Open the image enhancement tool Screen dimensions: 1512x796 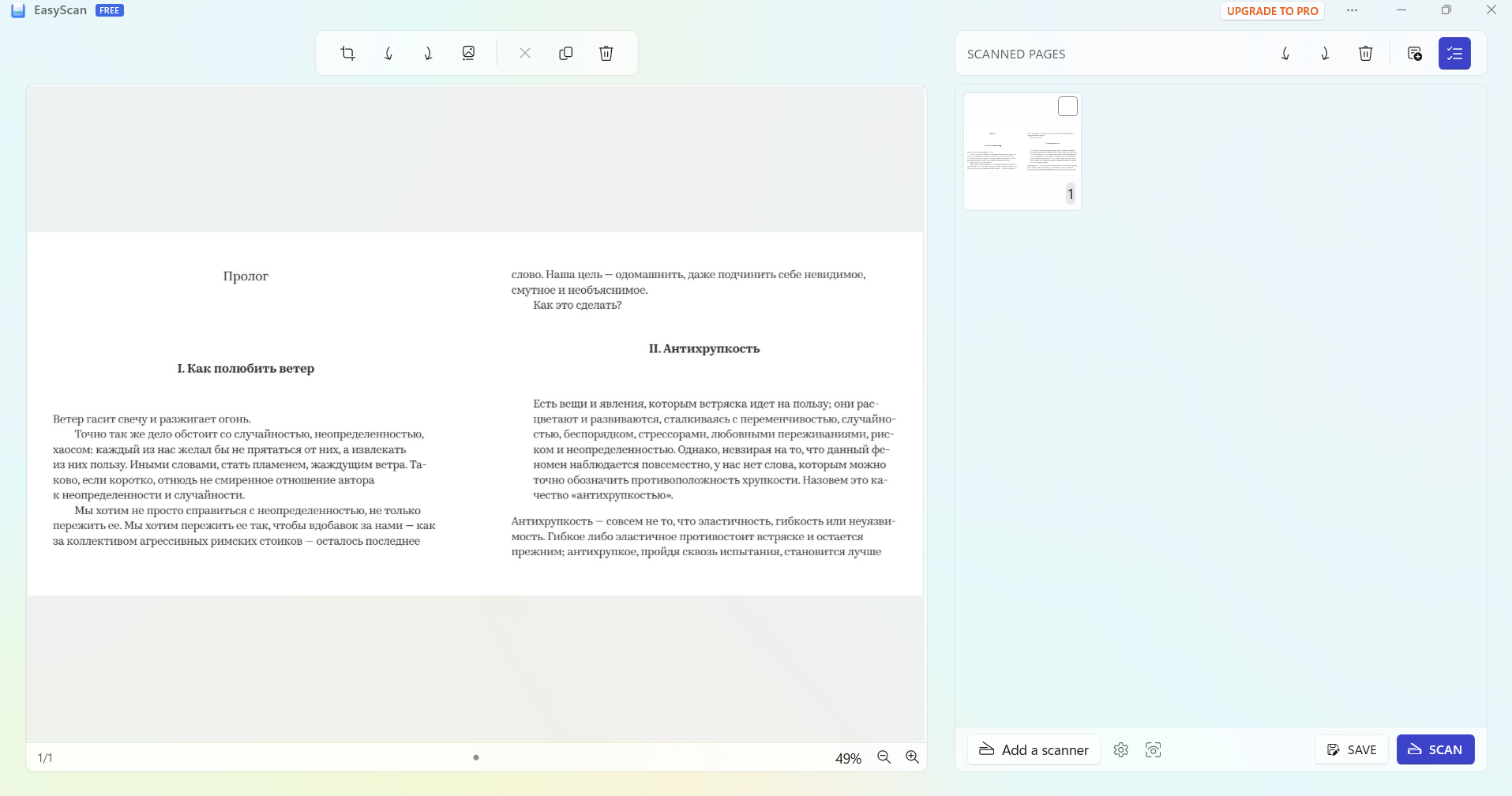468,54
